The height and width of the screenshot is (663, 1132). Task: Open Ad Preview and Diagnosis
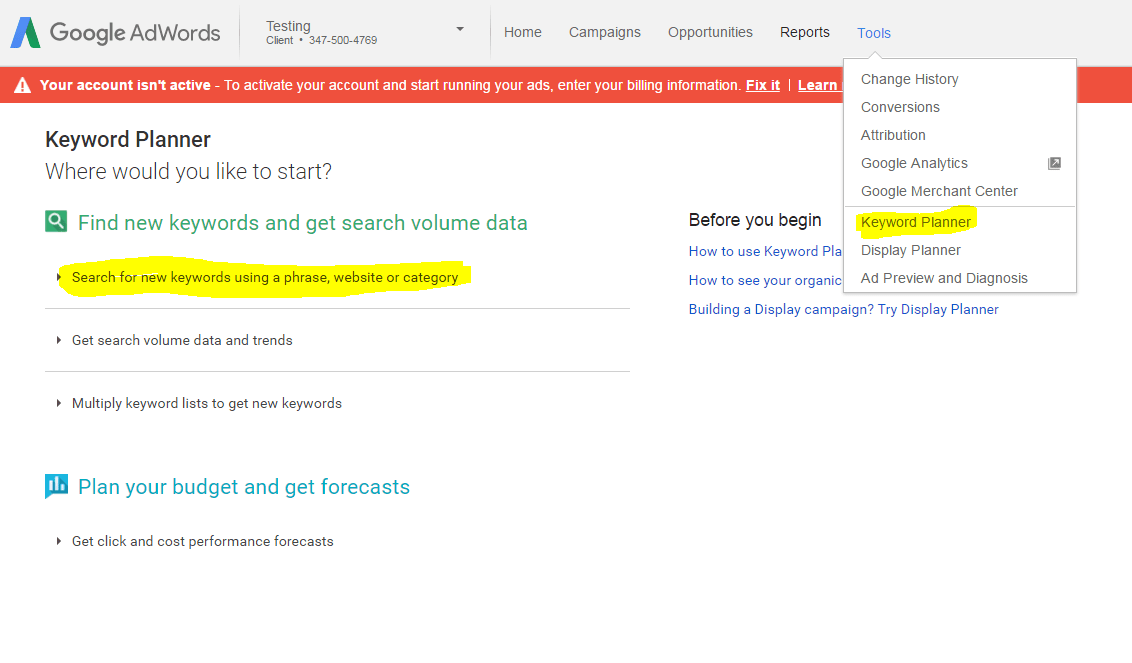(x=944, y=279)
